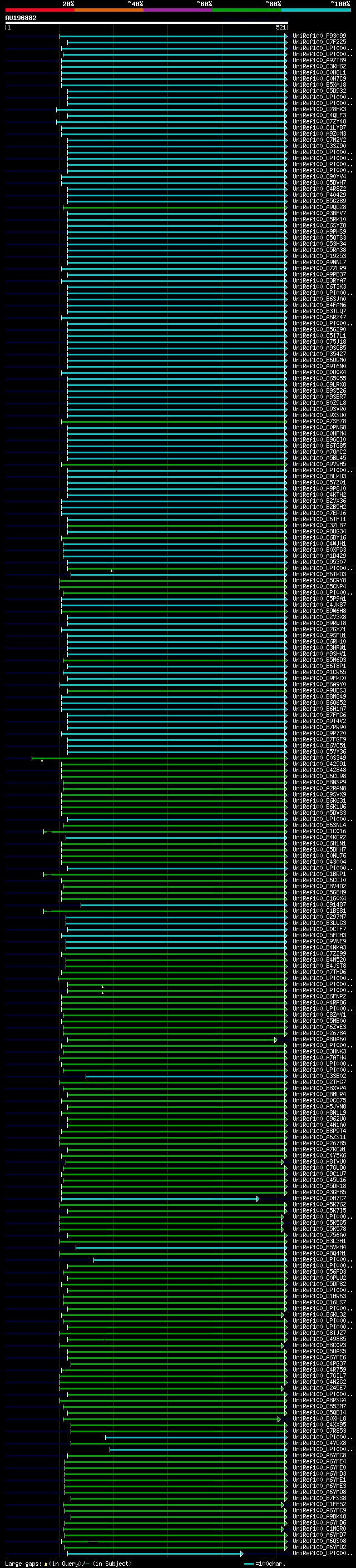356x1568 pixels.
Task: Click the green ~80% identity color segment
Action: 247,10
